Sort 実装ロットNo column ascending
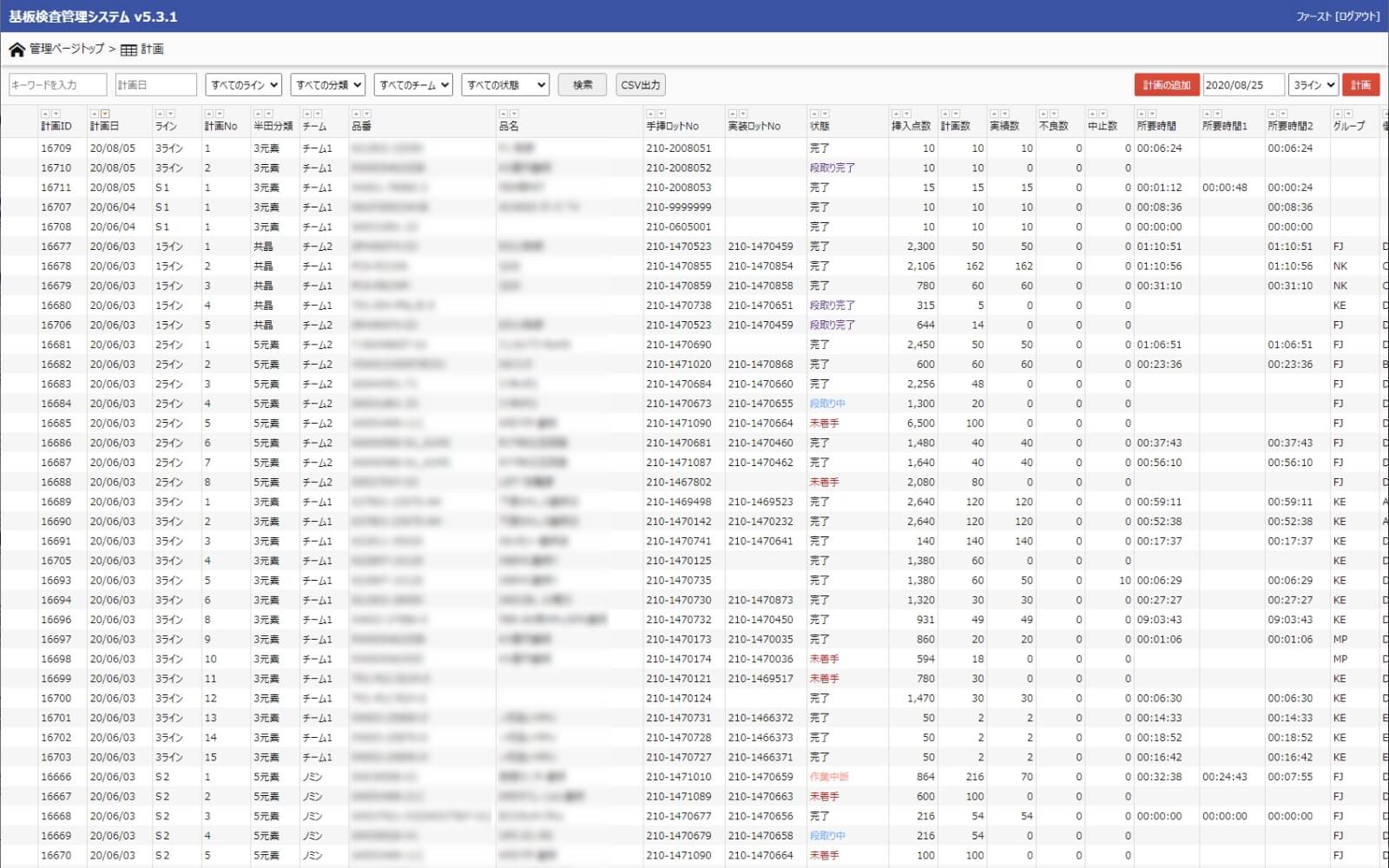 click(x=732, y=115)
